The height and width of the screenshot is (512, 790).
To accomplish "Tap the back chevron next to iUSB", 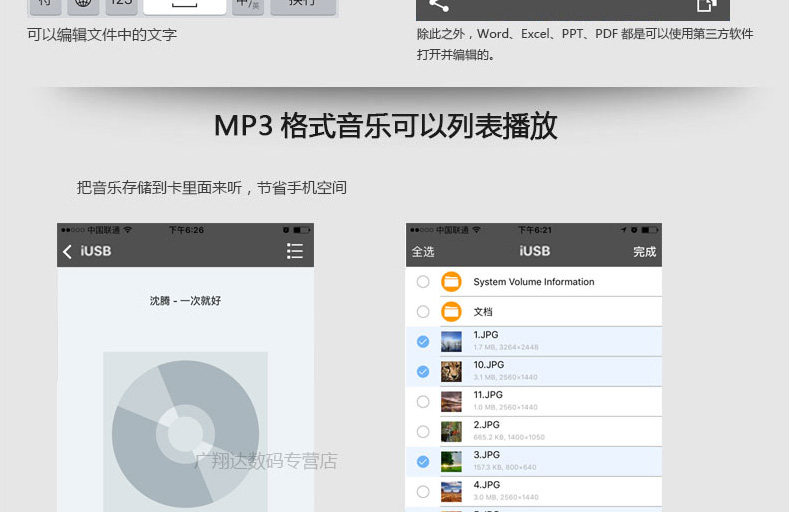I will (68, 251).
